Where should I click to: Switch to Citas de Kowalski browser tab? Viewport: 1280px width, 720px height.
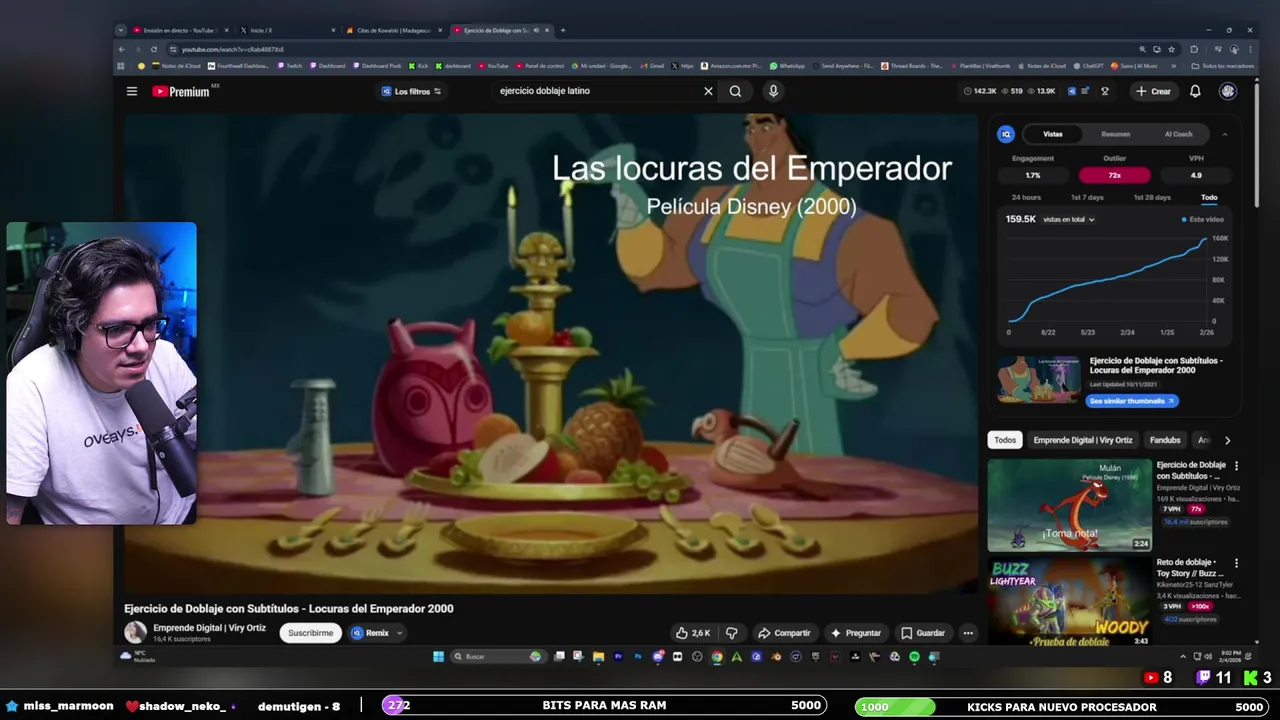(392, 30)
